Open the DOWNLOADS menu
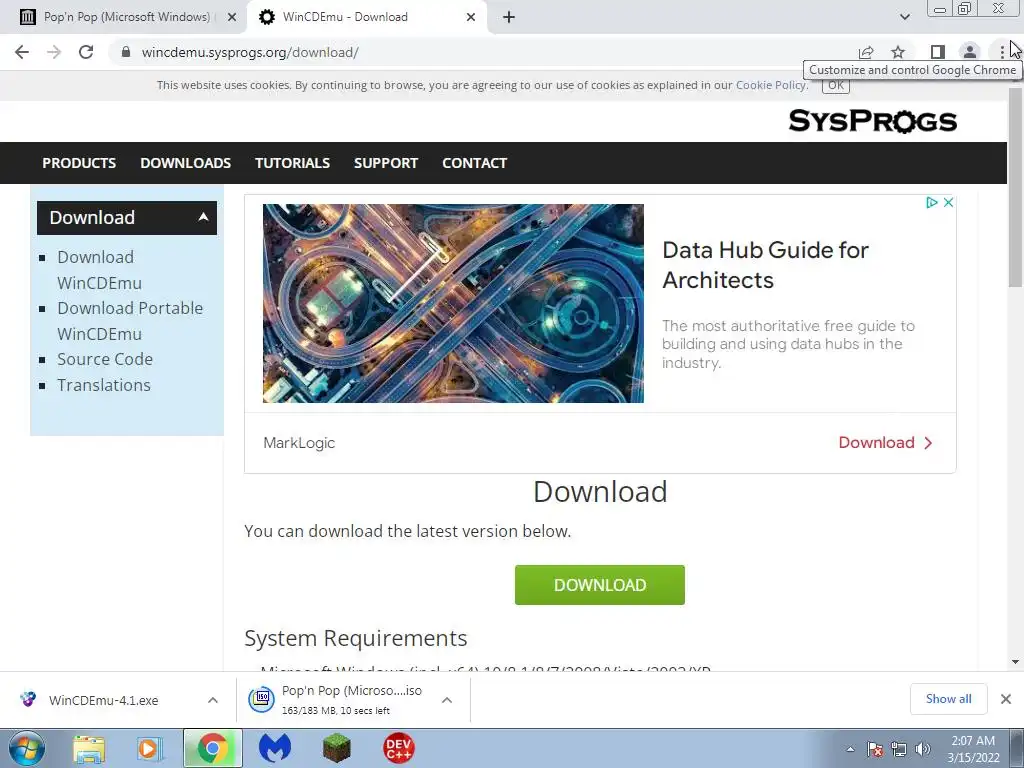Screen dimensions: 1024x768 (x=185, y=163)
